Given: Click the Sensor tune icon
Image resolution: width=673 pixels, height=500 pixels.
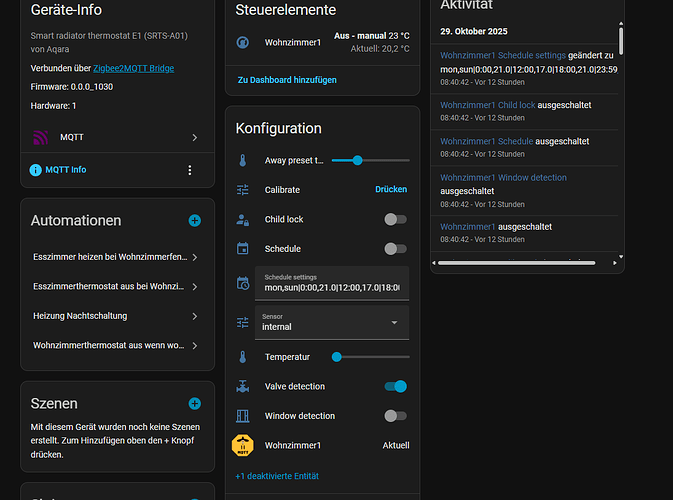Looking at the screenshot, I should 243,322.
